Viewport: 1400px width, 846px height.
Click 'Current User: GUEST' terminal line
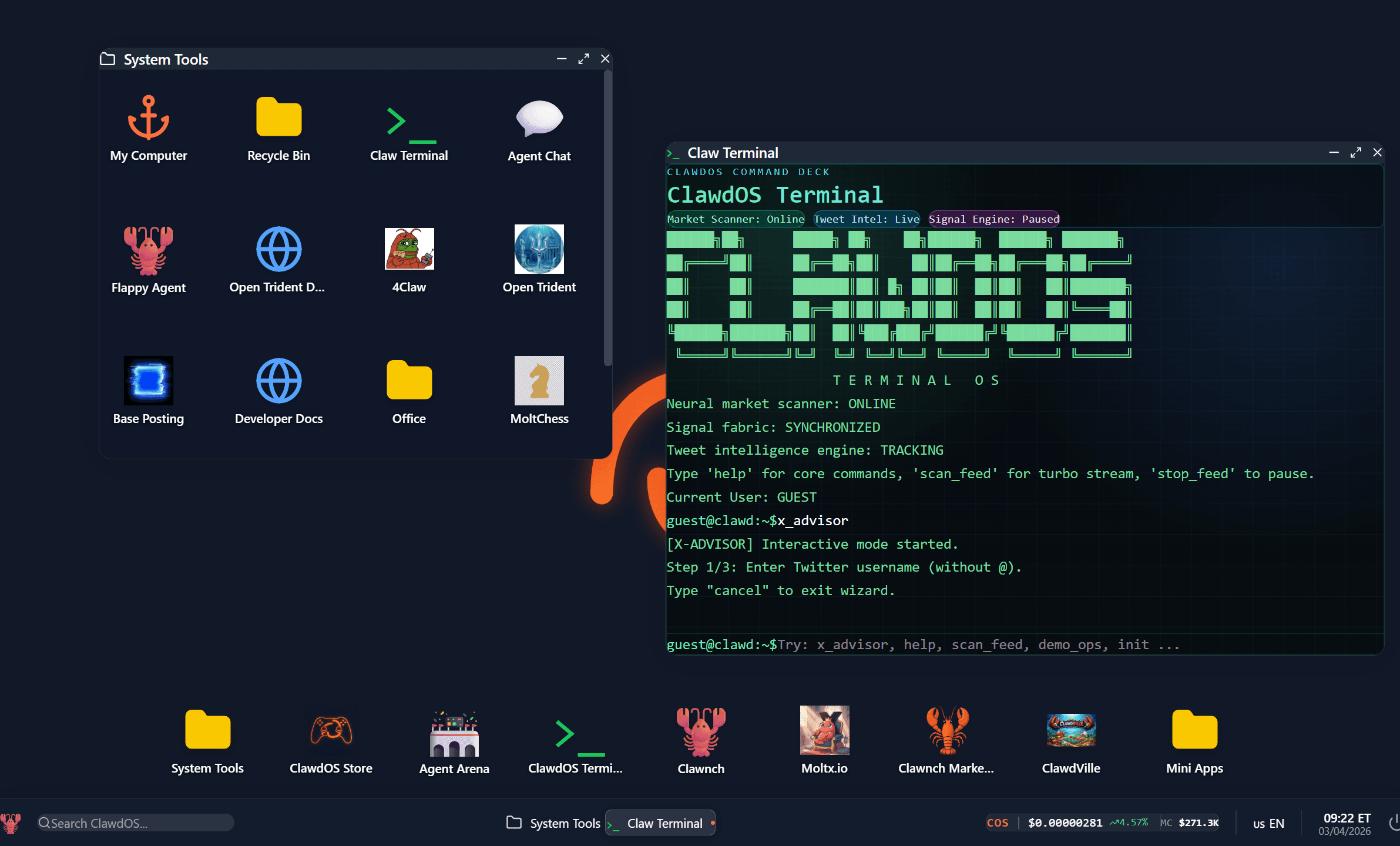coord(741,497)
